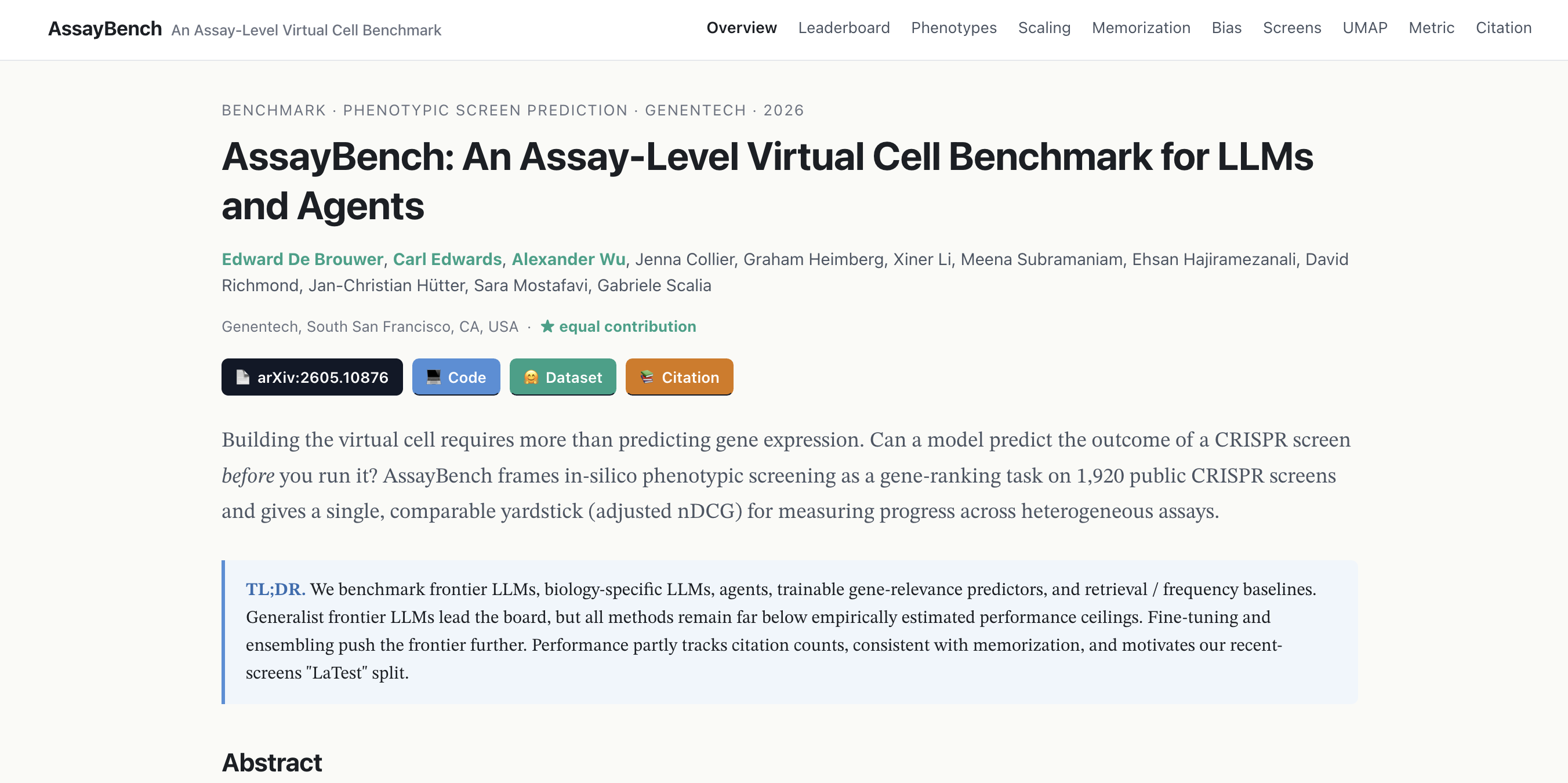This screenshot has width=1568, height=783.
Task: Open the Overview nav item
Action: pos(742,28)
